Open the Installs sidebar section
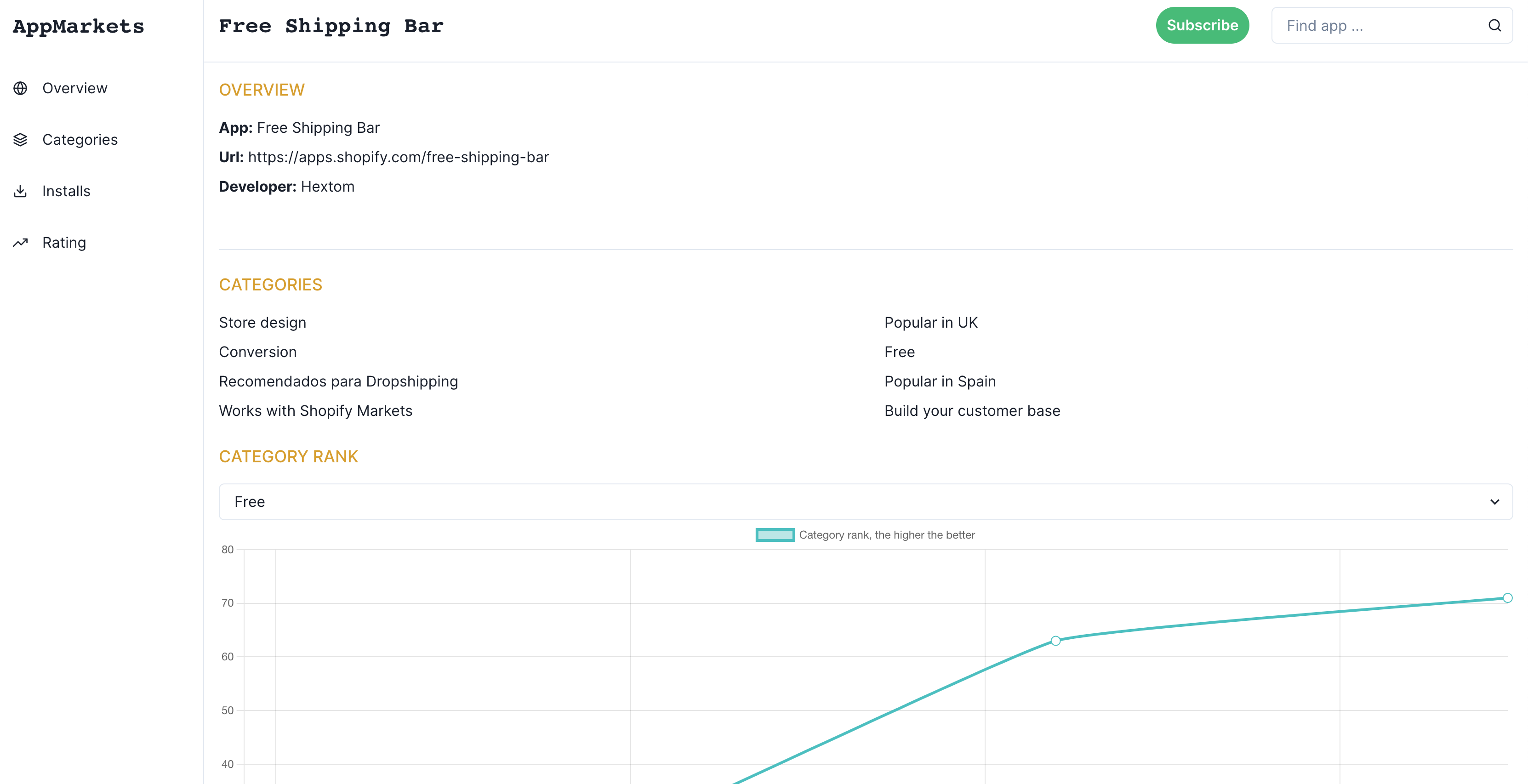The width and height of the screenshot is (1528, 784). pos(67,192)
